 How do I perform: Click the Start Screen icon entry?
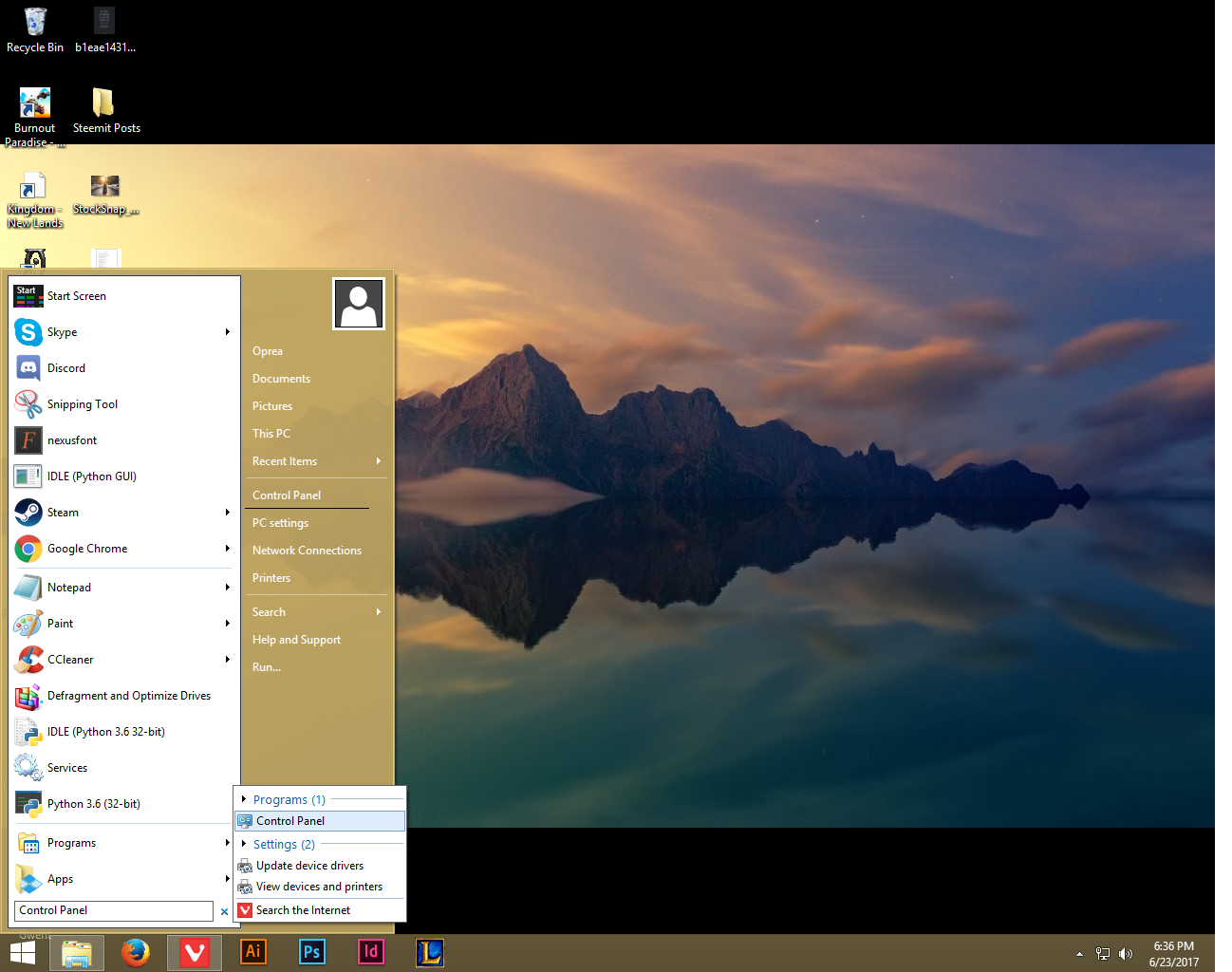pos(28,296)
